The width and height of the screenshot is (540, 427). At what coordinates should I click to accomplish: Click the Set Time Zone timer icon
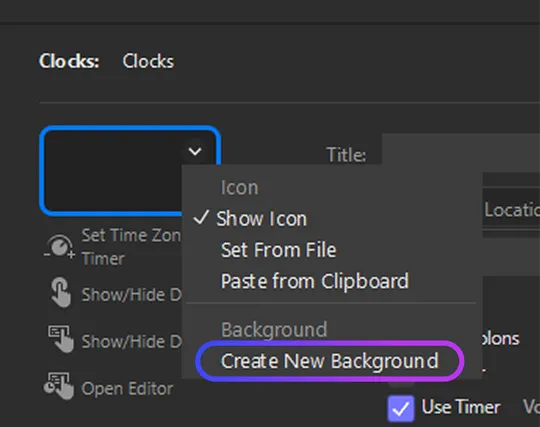coord(60,247)
